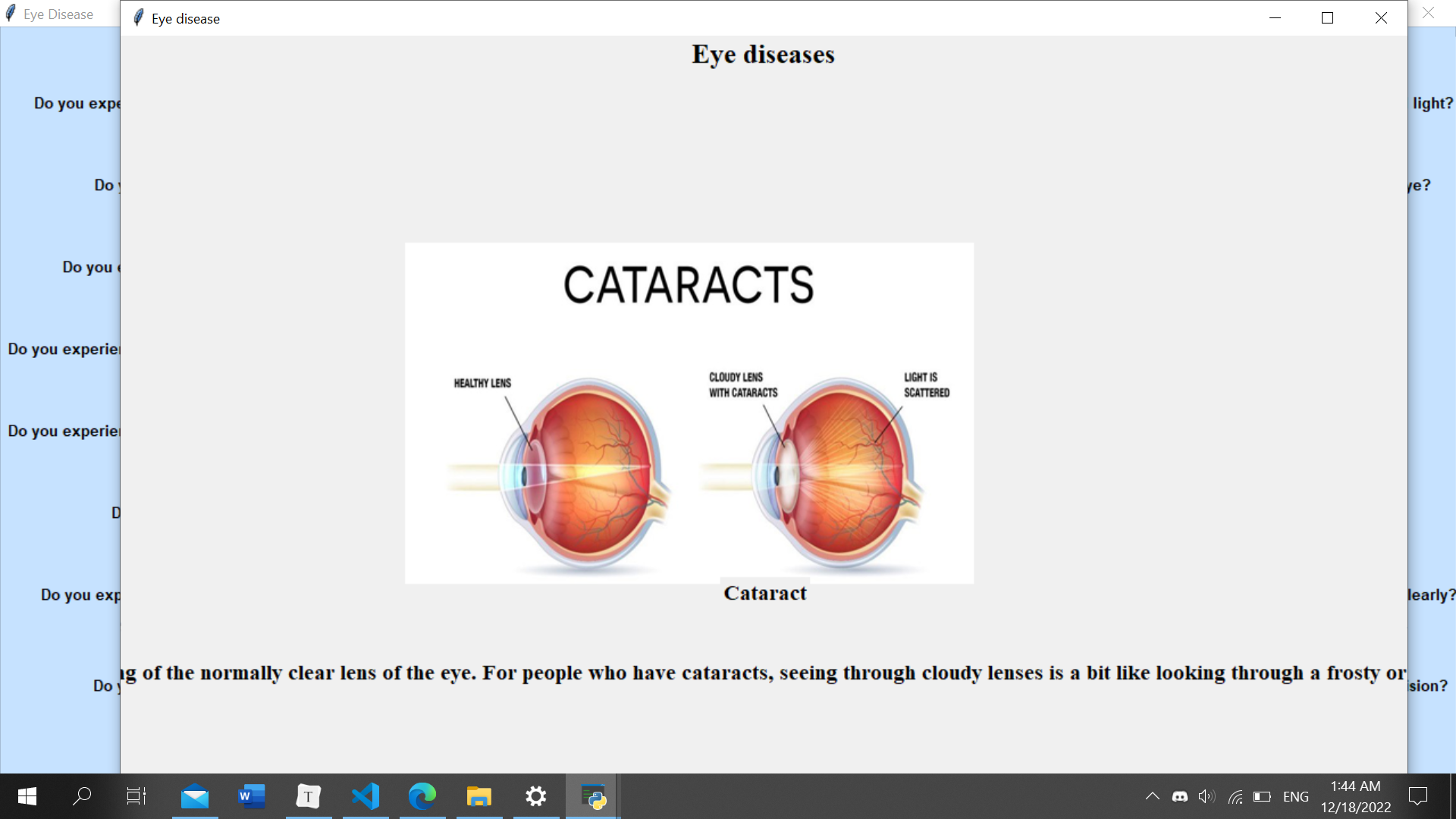Open Microsoft Word from the taskbar
Screen dimensions: 1456x819
point(252,796)
